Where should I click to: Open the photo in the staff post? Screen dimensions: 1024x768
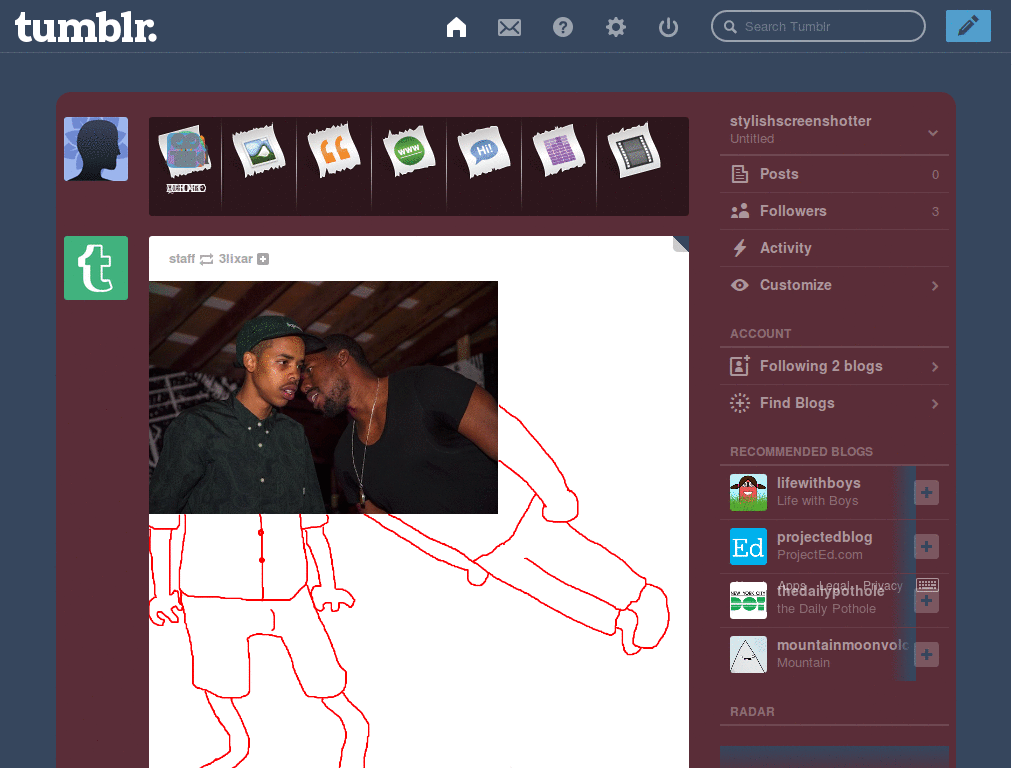click(x=323, y=397)
